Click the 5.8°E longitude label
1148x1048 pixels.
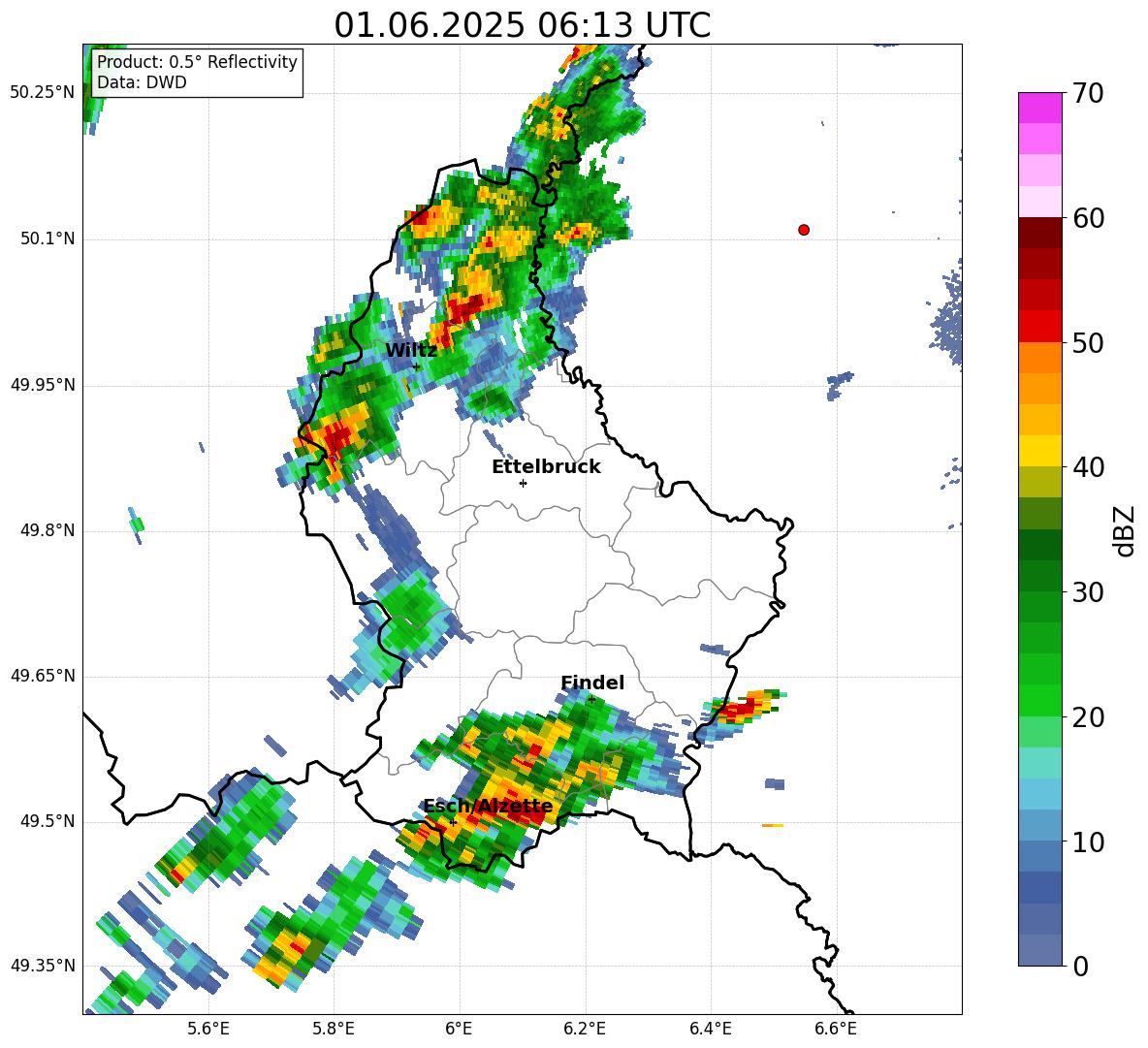334,1029
